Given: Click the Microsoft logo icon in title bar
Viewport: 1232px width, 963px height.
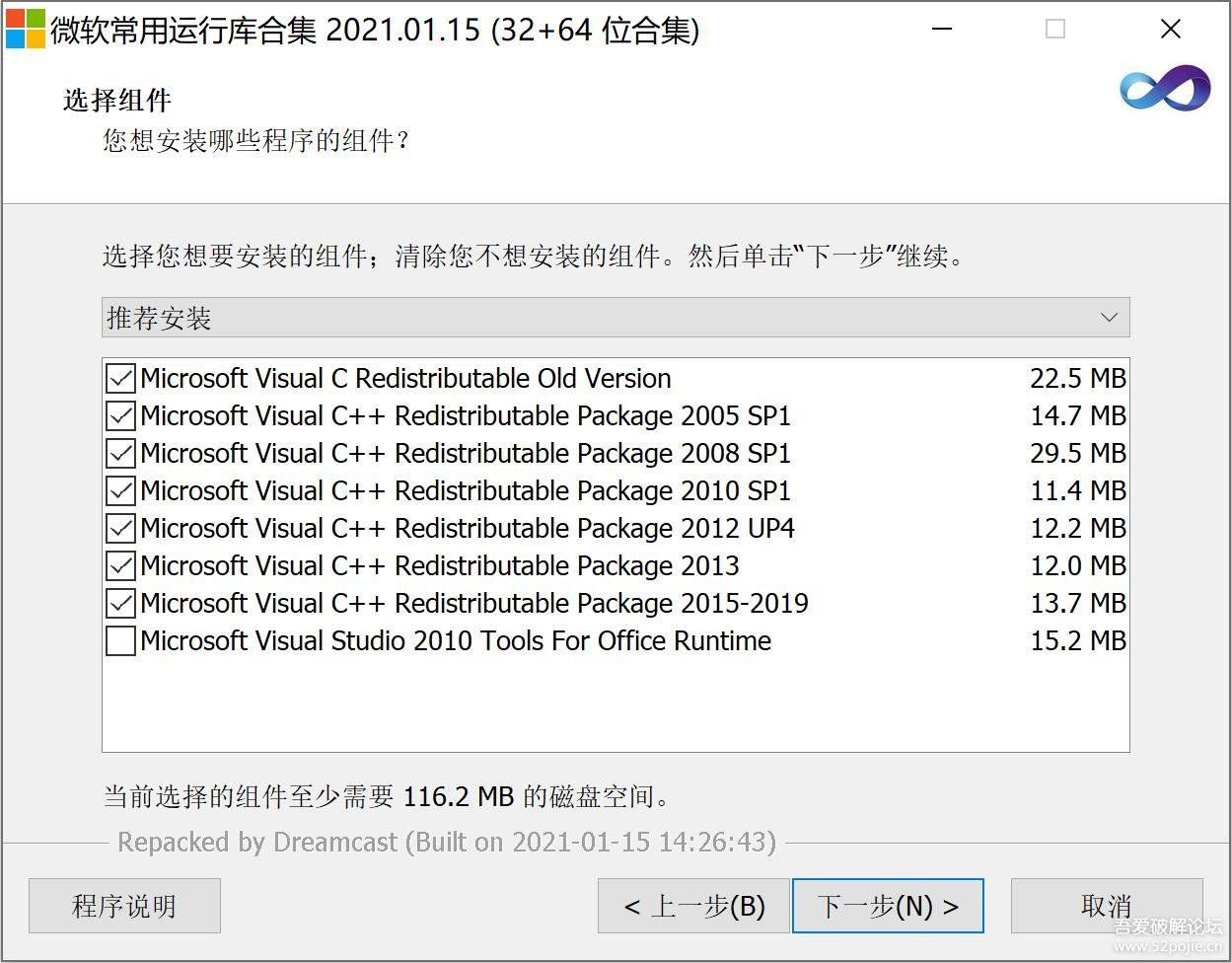Looking at the screenshot, I should click(x=26, y=30).
